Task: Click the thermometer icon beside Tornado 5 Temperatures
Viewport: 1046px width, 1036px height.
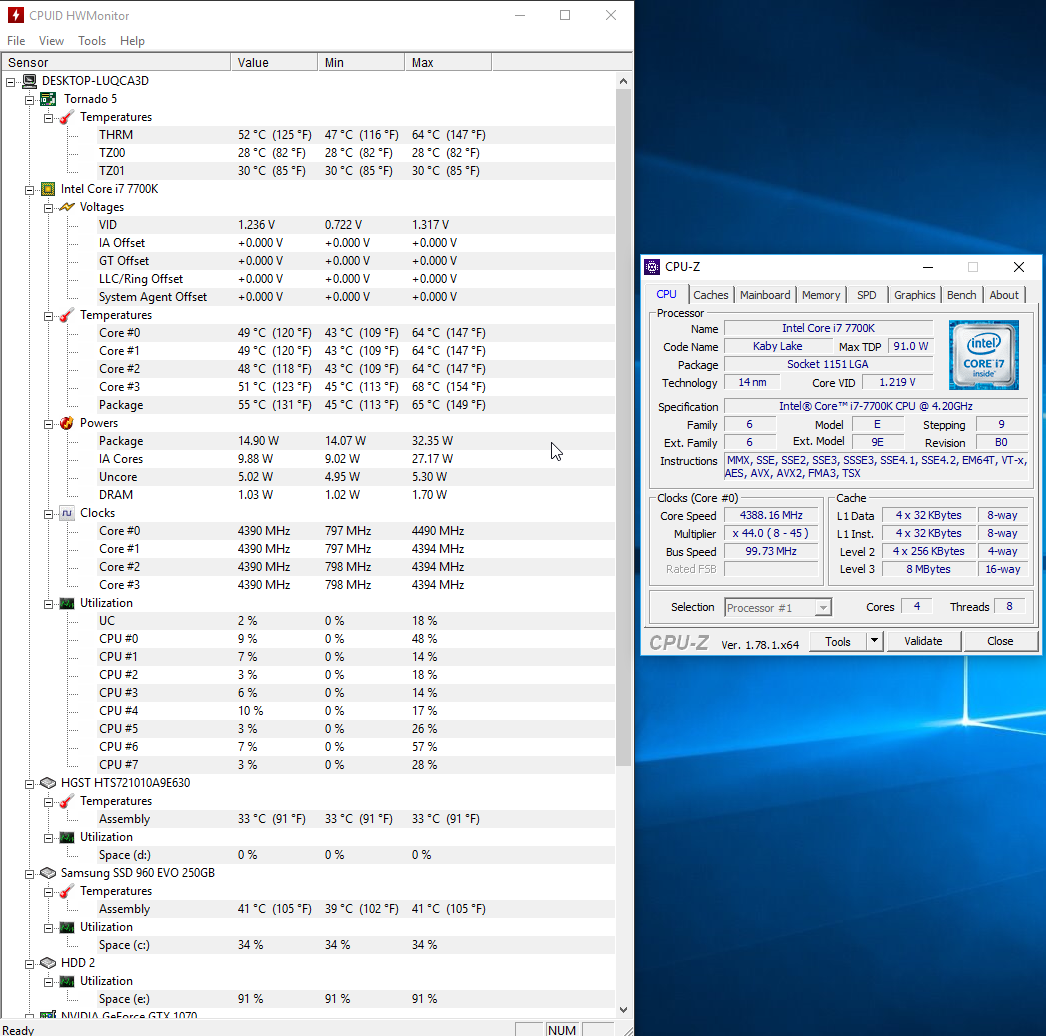Action: pyautogui.click(x=67, y=117)
